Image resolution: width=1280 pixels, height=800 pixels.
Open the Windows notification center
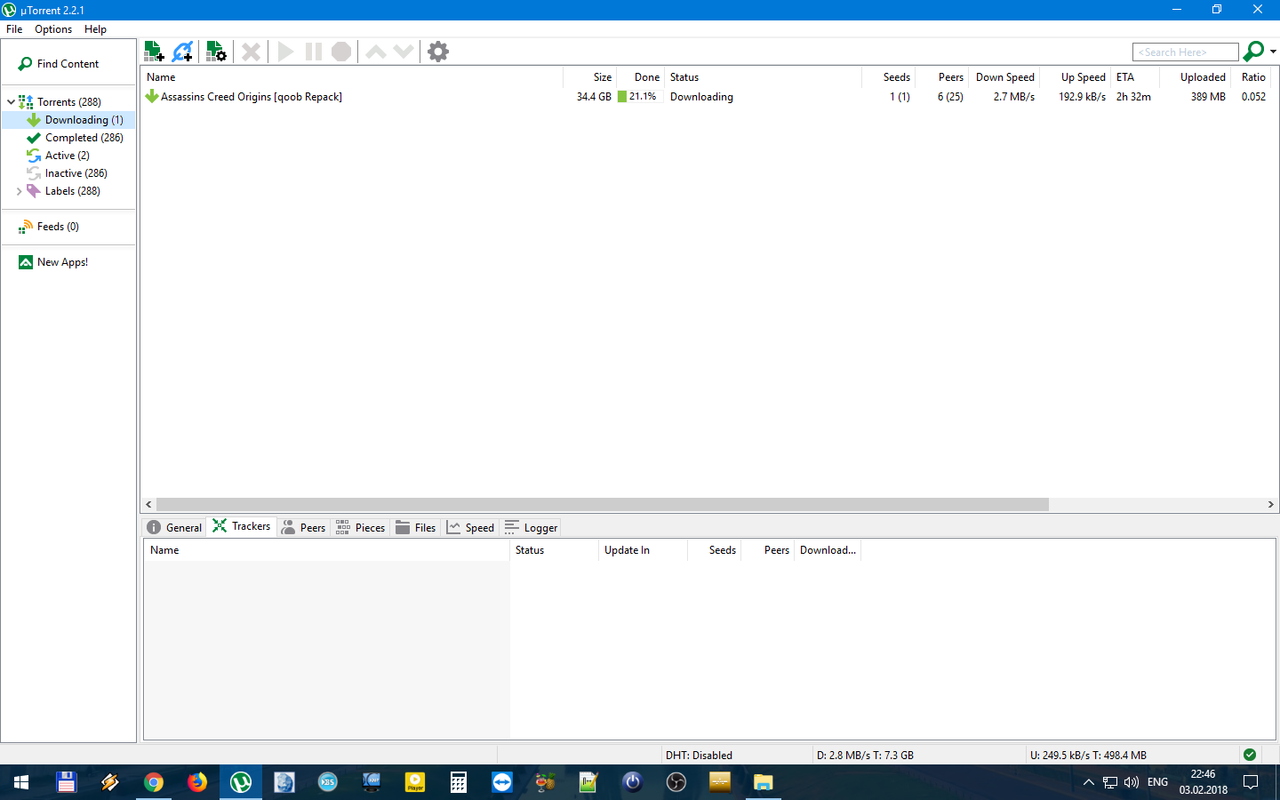[1251, 782]
